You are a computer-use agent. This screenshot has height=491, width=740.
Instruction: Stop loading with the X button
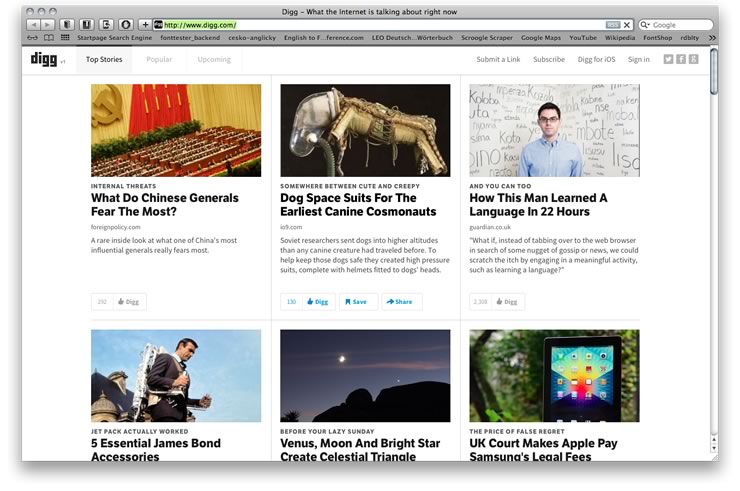pyautogui.click(x=627, y=24)
